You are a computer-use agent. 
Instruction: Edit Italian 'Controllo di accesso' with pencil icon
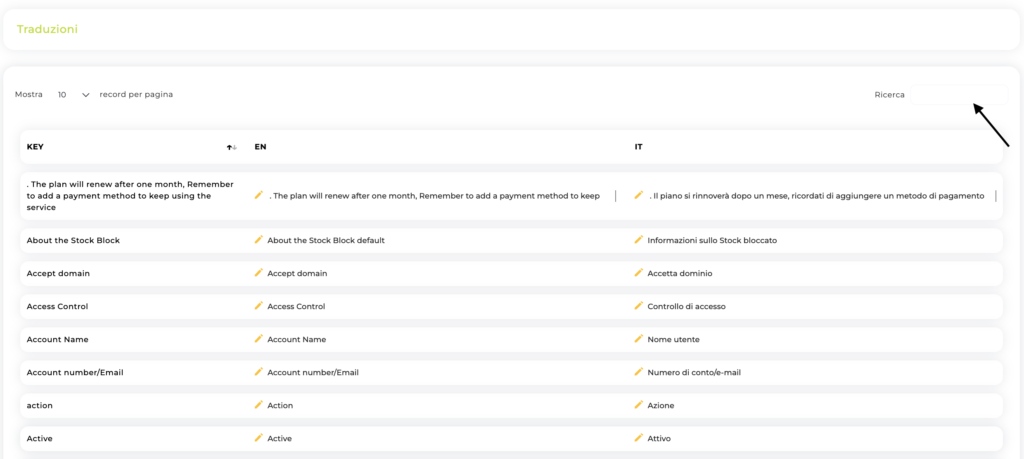(639, 306)
